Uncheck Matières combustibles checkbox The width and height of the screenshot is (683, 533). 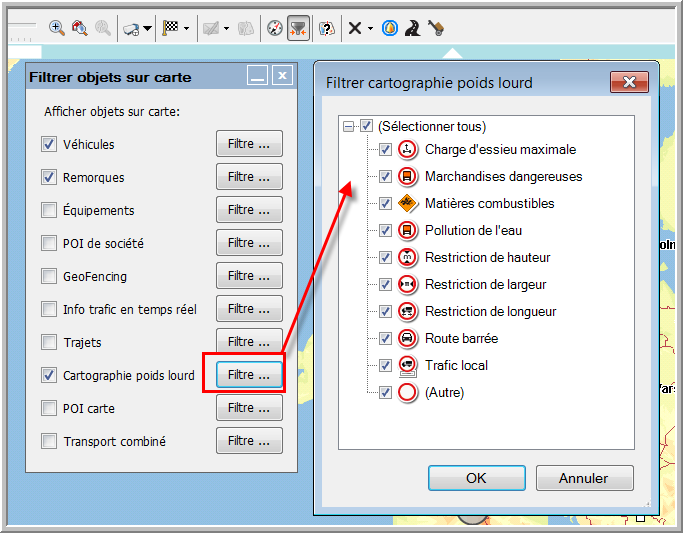coord(385,204)
